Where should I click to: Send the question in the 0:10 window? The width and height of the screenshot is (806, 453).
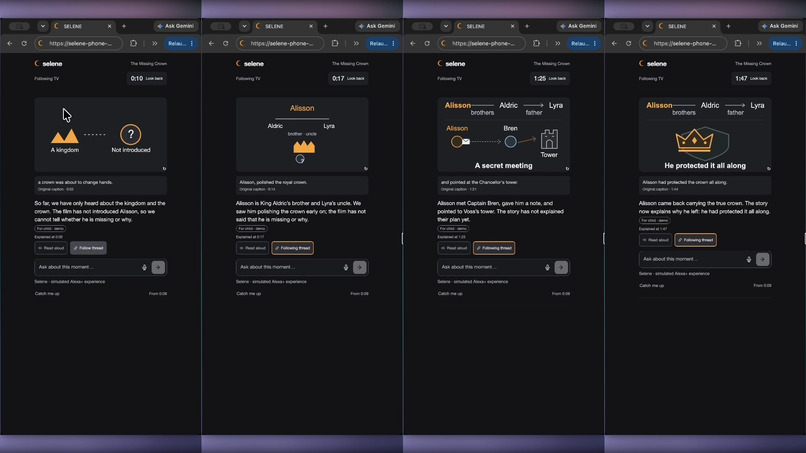point(158,267)
